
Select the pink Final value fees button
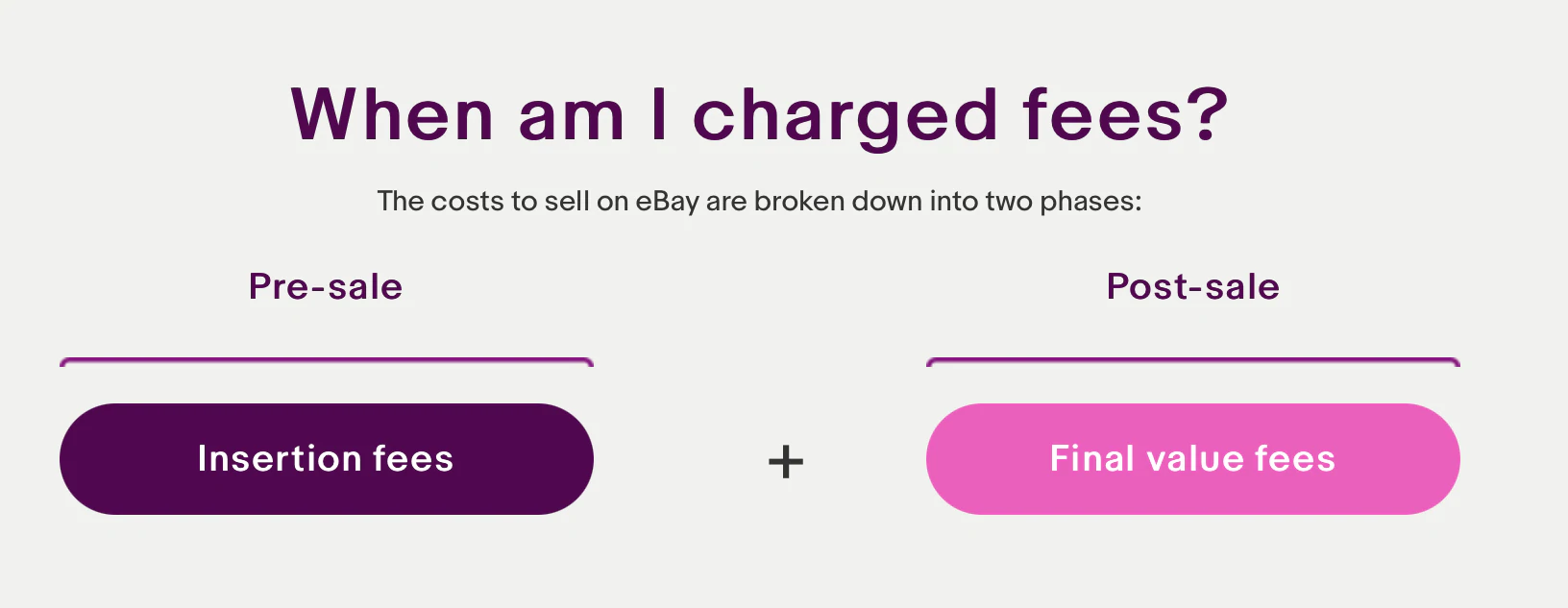tap(1192, 459)
